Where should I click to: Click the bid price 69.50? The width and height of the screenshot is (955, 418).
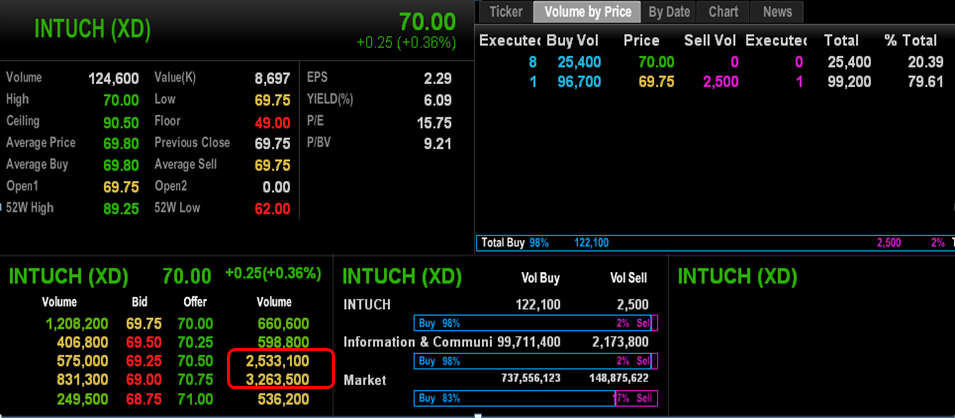(x=144, y=342)
